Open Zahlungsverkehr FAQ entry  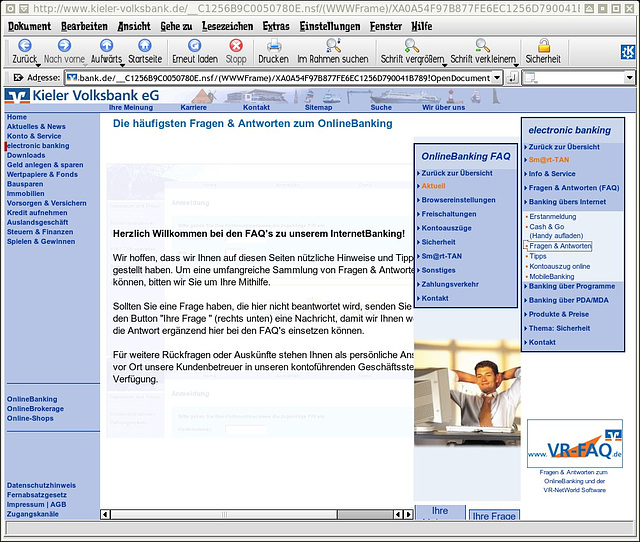tap(450, 284)
